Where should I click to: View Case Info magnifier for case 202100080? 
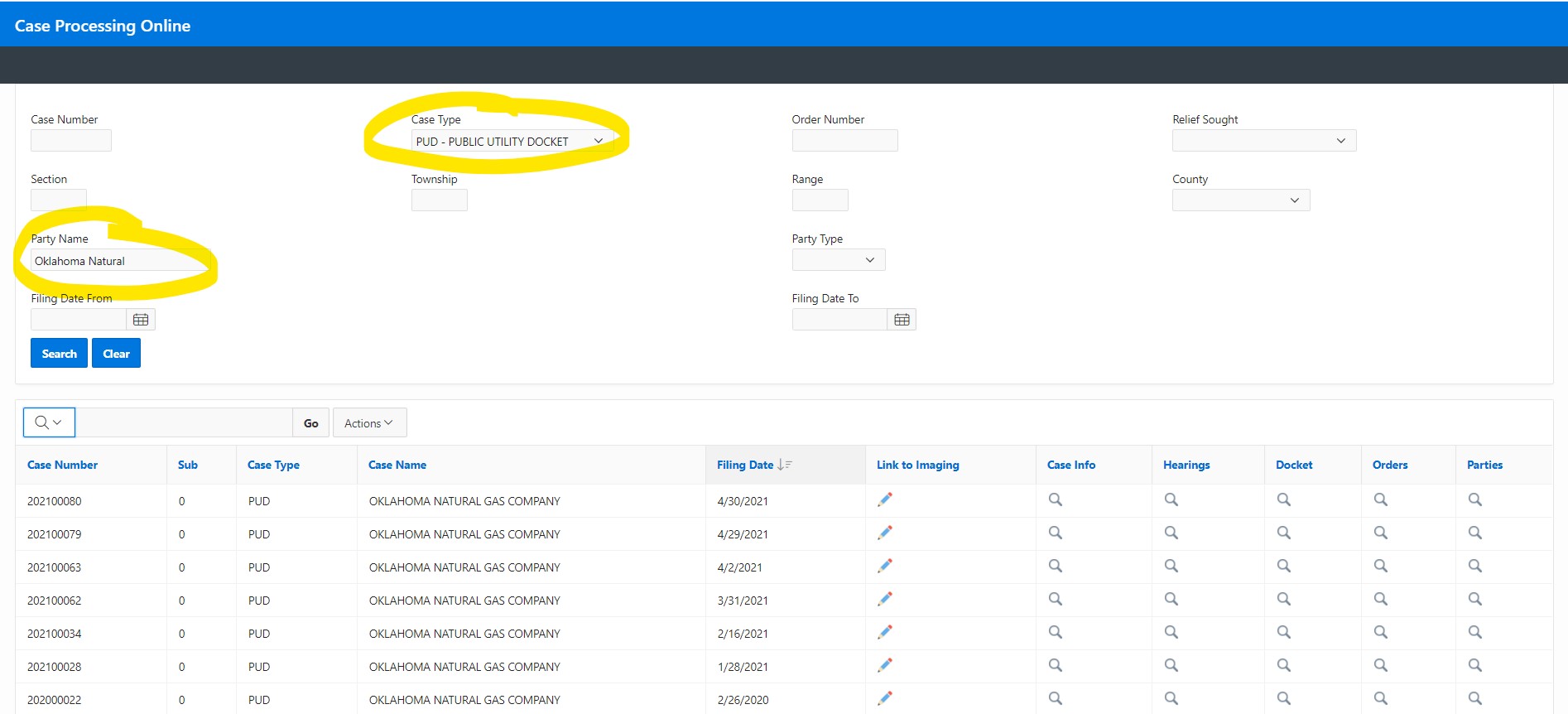[1056, 499]
